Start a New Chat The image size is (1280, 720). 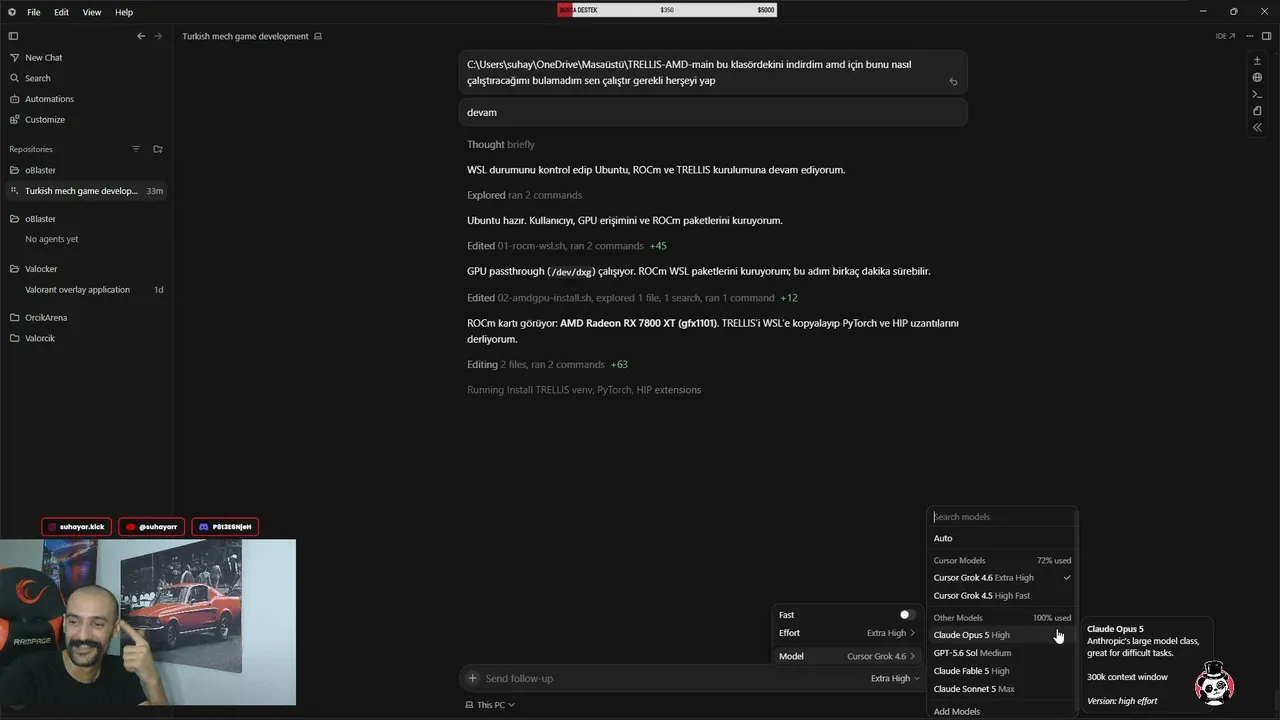(86, 58)
